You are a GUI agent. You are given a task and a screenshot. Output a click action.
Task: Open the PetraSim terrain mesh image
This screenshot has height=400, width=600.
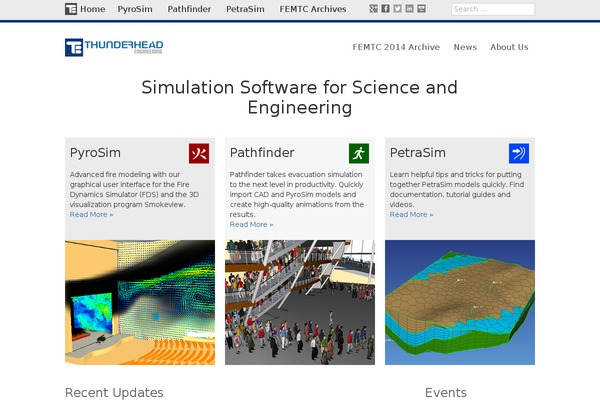tap(460, 302)
